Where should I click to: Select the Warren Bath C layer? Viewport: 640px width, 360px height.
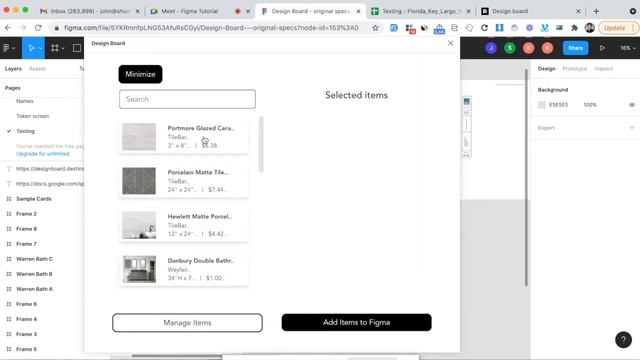coord(34,259)
